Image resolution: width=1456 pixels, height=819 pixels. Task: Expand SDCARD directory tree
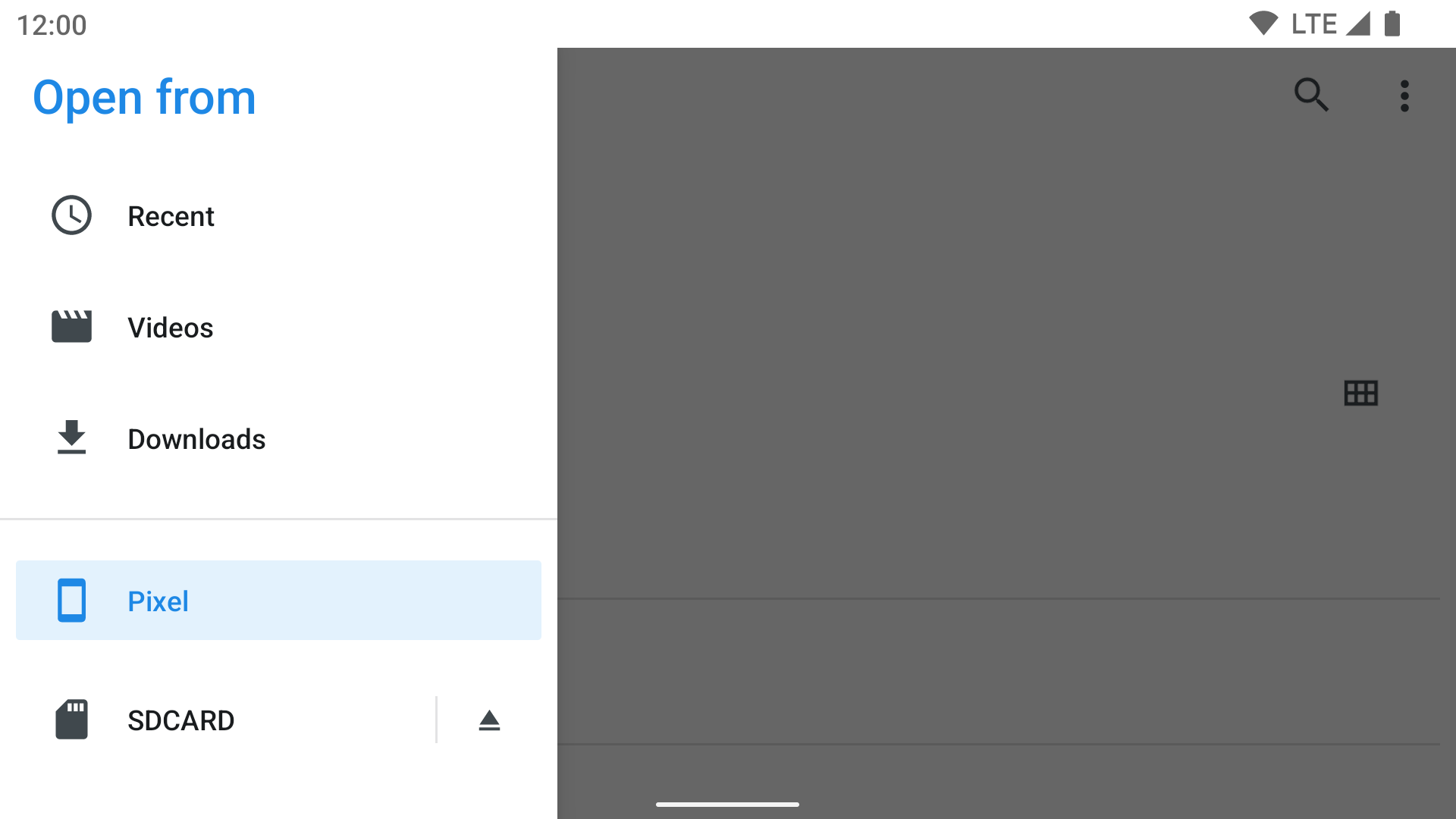click(181, 720)
